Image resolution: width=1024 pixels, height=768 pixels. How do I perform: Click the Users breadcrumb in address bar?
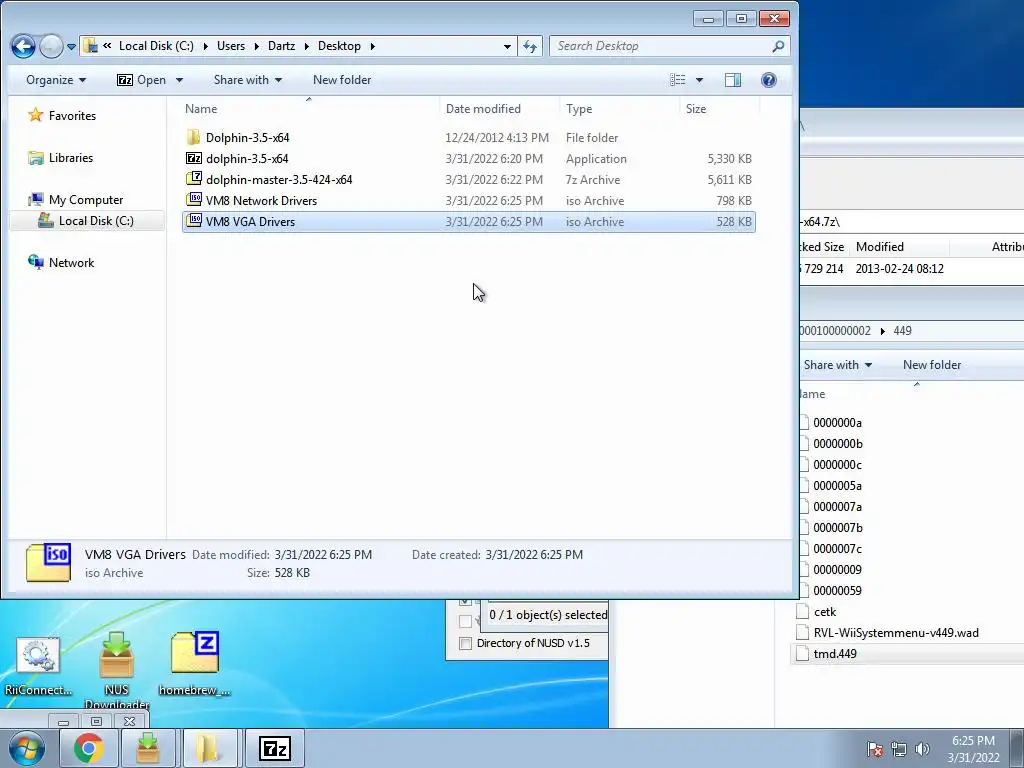pyautogui.click(x=231, y=46)
